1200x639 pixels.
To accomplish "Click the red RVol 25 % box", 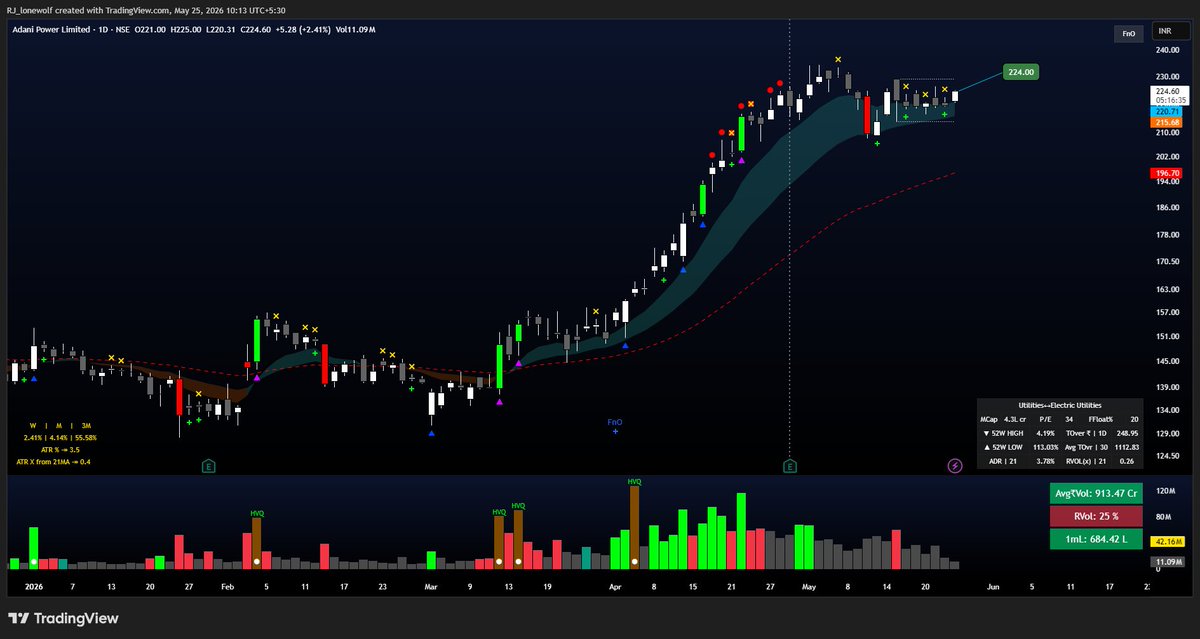I will coord(1096,516).
